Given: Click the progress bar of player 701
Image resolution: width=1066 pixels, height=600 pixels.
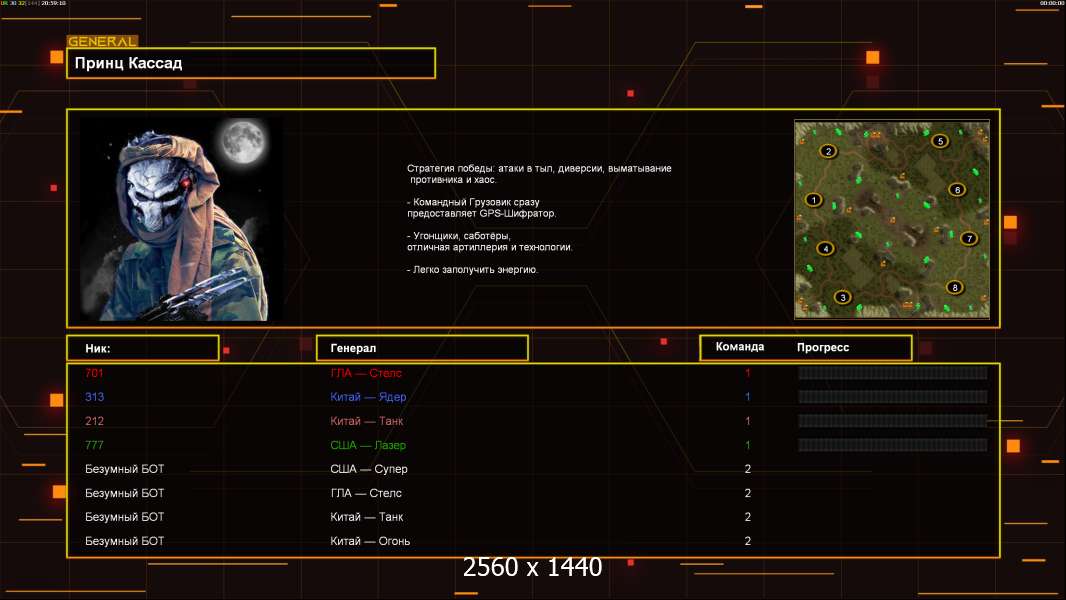Looking at the screenshot, I should (x=892, y=373).
